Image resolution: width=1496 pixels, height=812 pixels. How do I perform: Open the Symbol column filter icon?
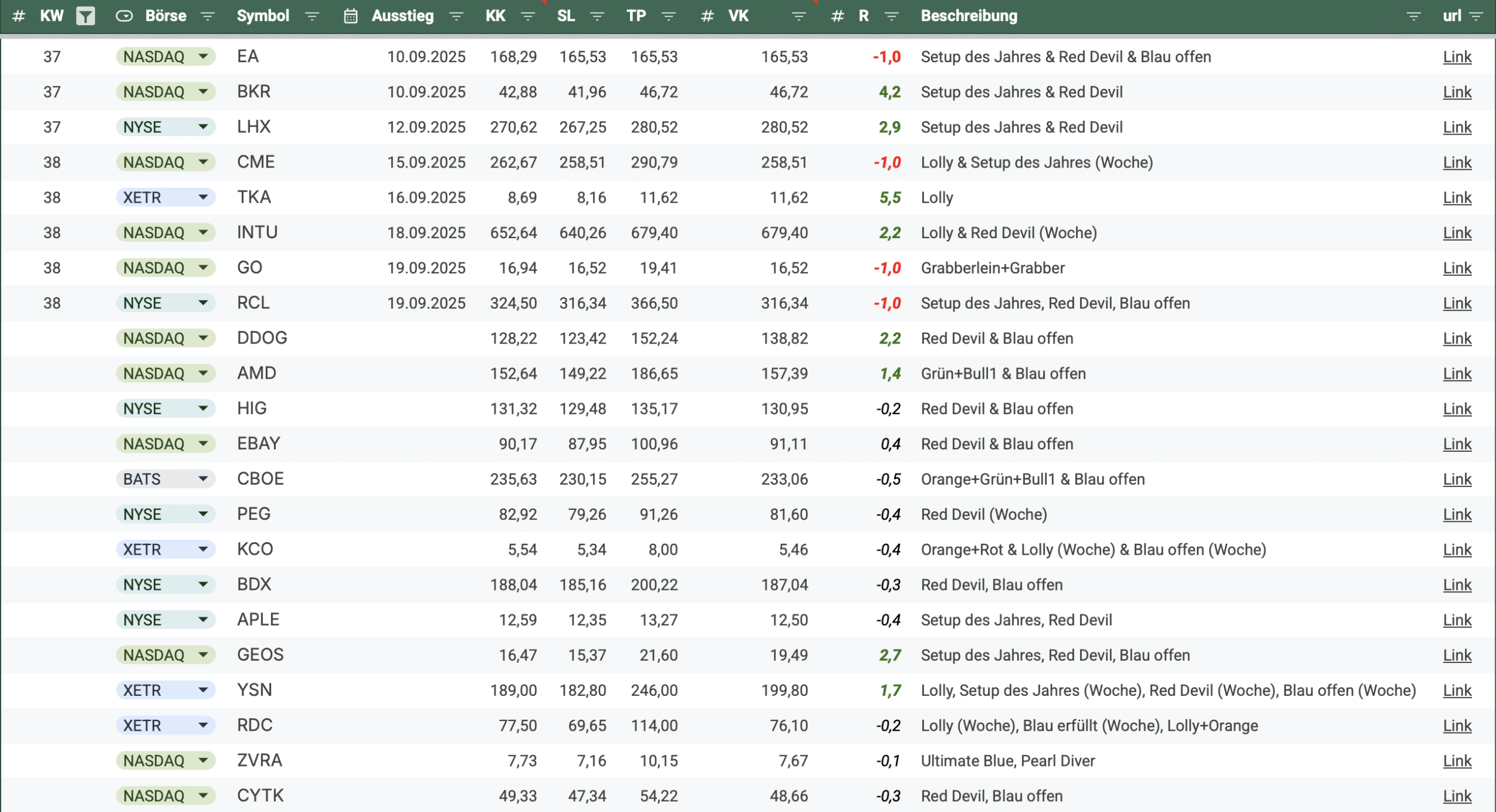[311, 16]
